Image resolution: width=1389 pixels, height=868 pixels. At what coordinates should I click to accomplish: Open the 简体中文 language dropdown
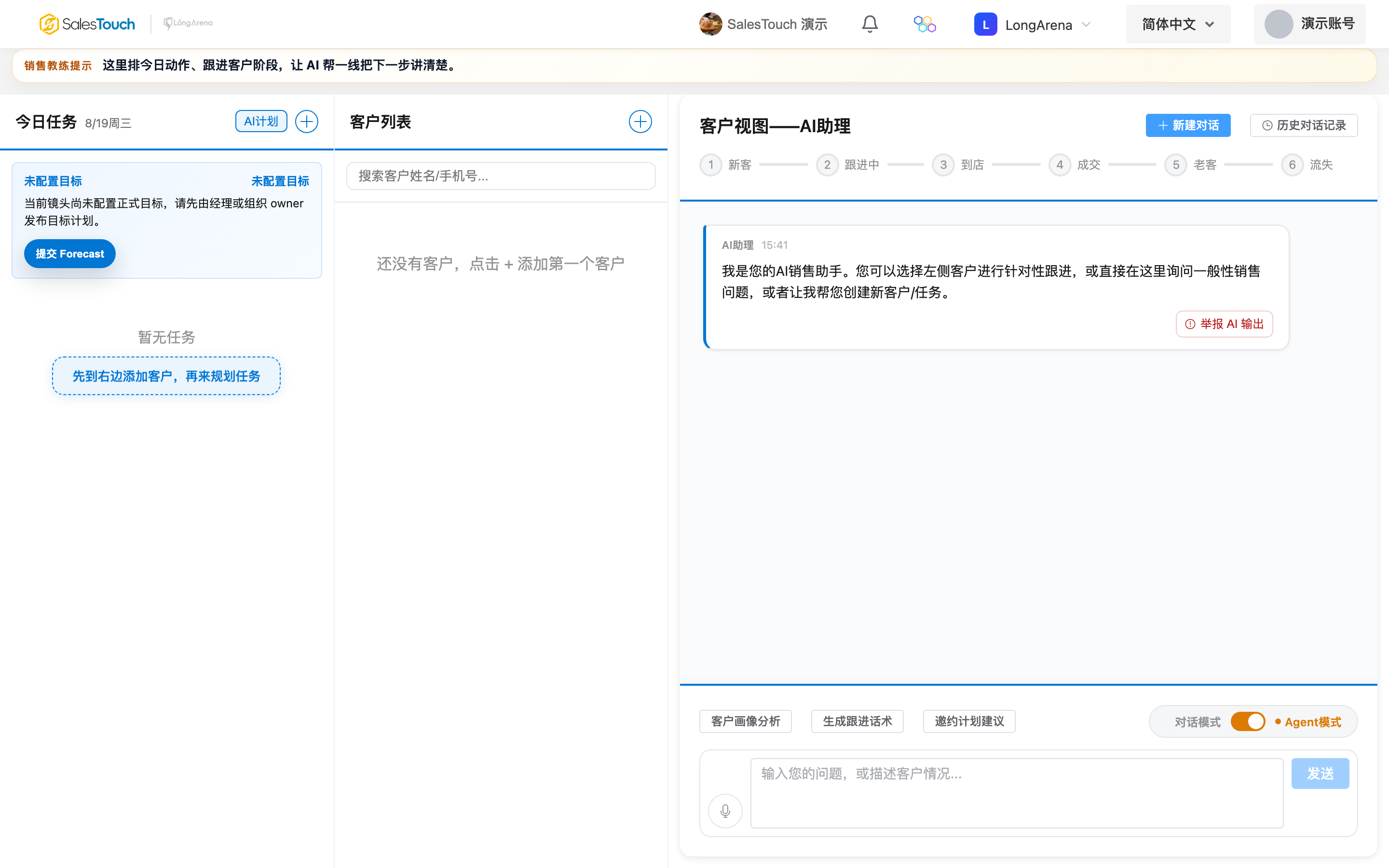point(1178,24)
